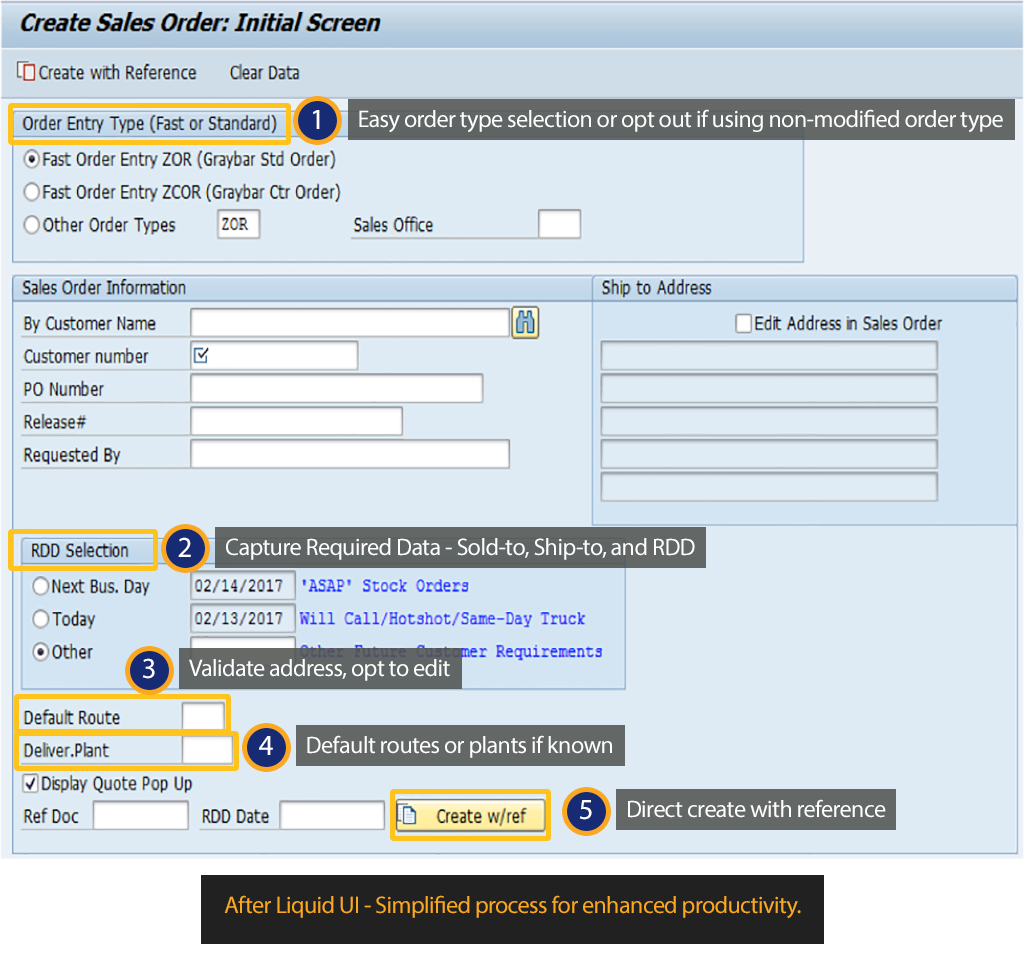
Task: Click Clear Data in toolbar
Action: [264, 73]
